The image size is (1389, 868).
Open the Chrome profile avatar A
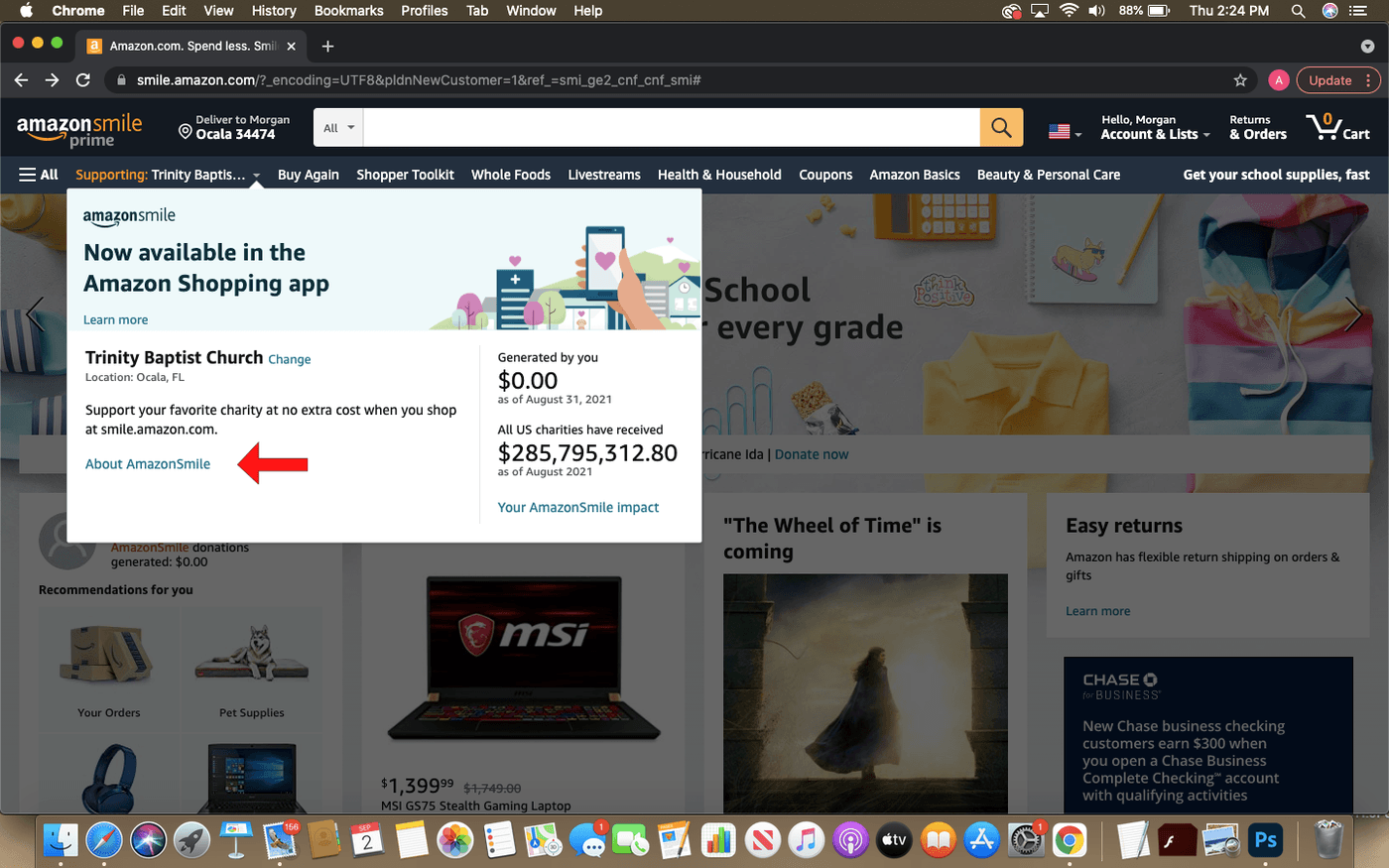[1279, 80]
